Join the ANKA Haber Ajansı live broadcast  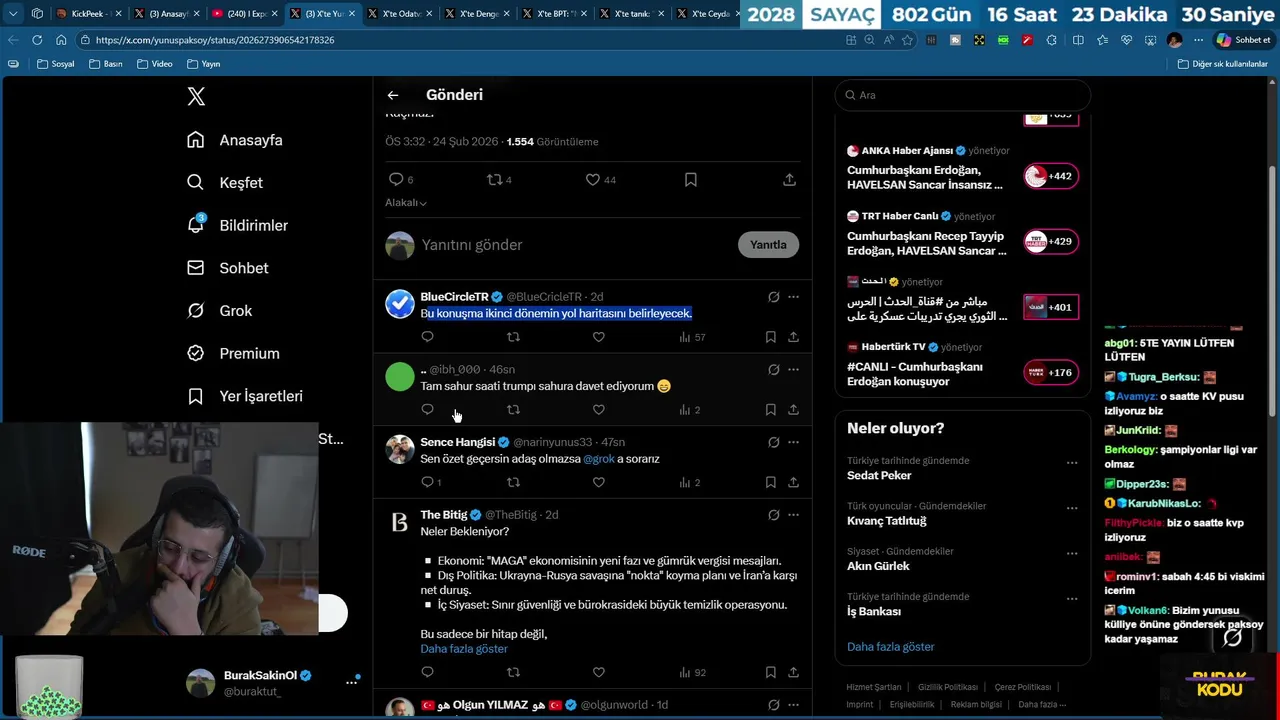click(1051, 177)
